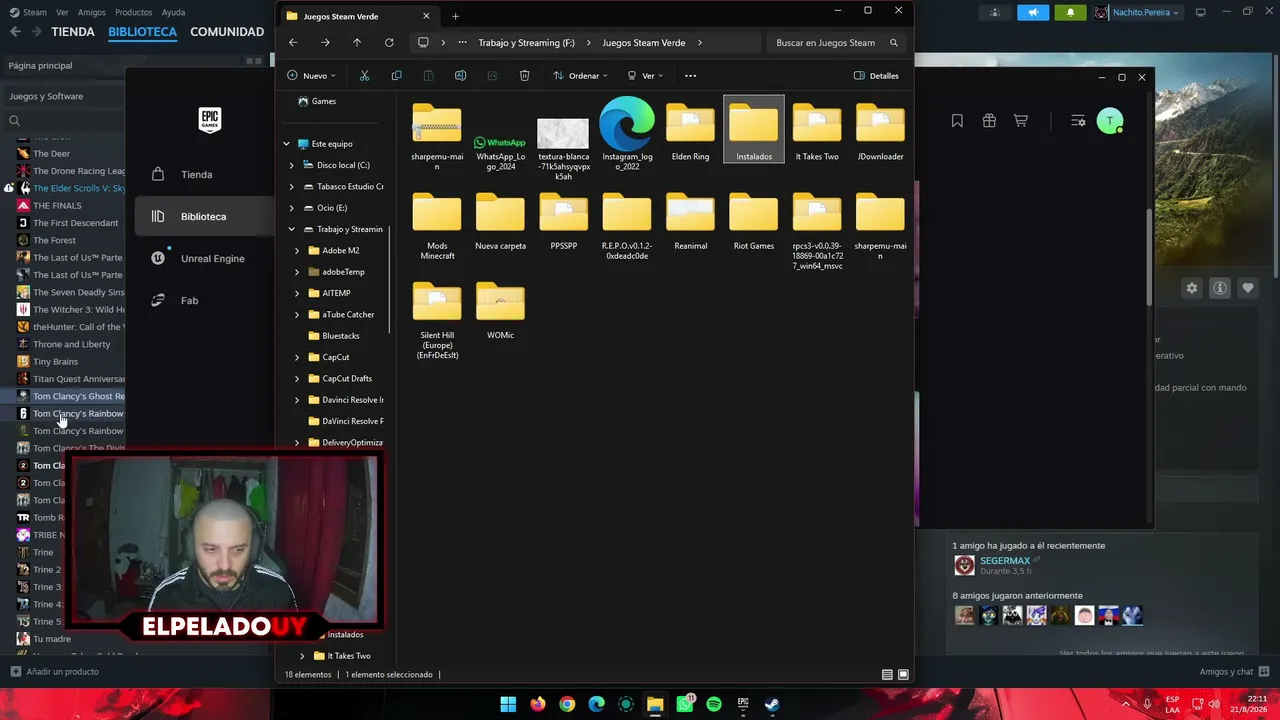Viewport: 1280px width, 720px height.
Task: Open the Epic Games wishlist bookmark icon
Action: (x=957, y=121)
